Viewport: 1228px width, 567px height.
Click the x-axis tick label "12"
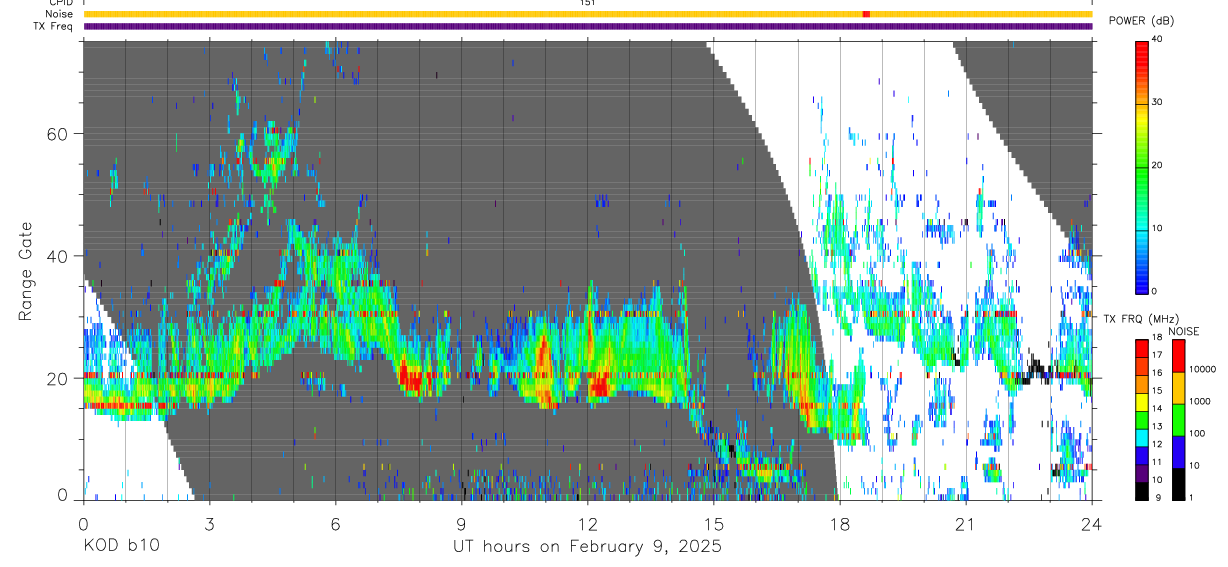pyautogui.click(x=587, y=523)
